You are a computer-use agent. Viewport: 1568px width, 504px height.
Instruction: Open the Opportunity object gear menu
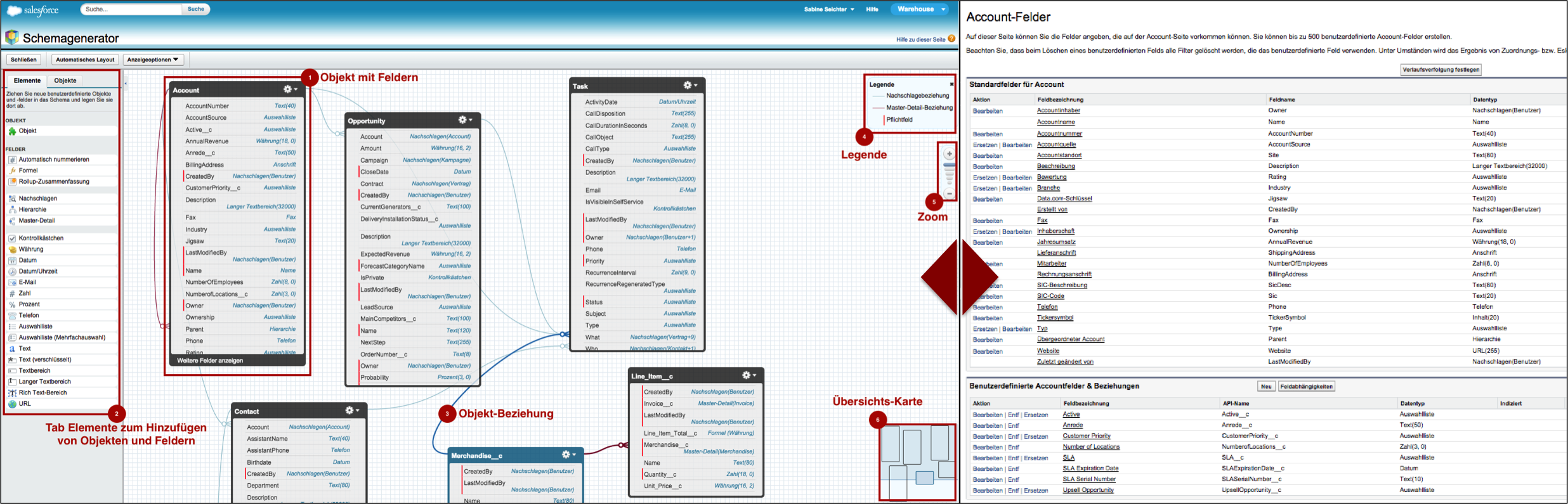[x=466, y=120]
